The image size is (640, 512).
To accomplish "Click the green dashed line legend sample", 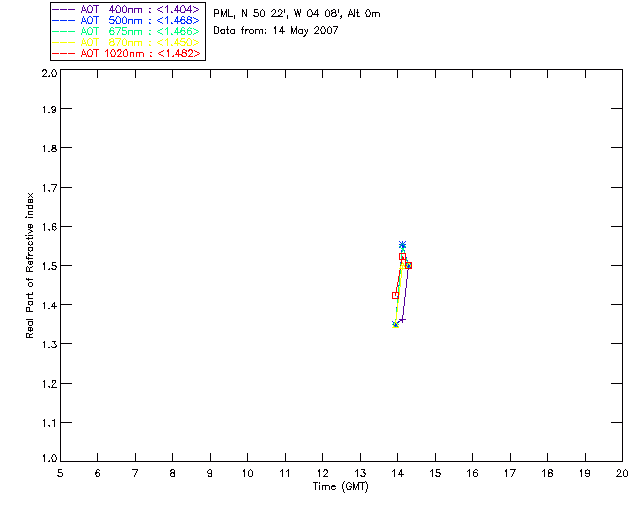I will (64, 31).
